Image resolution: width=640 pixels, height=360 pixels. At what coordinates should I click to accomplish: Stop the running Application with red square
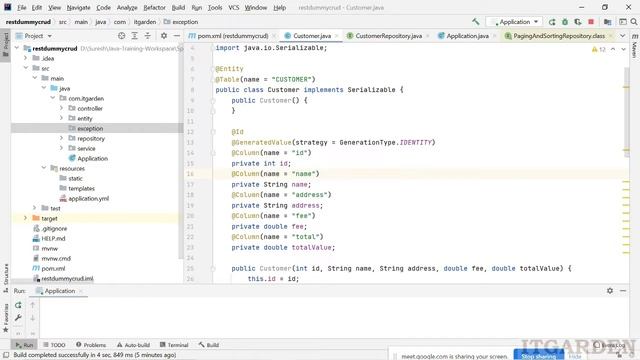(591, 22)
